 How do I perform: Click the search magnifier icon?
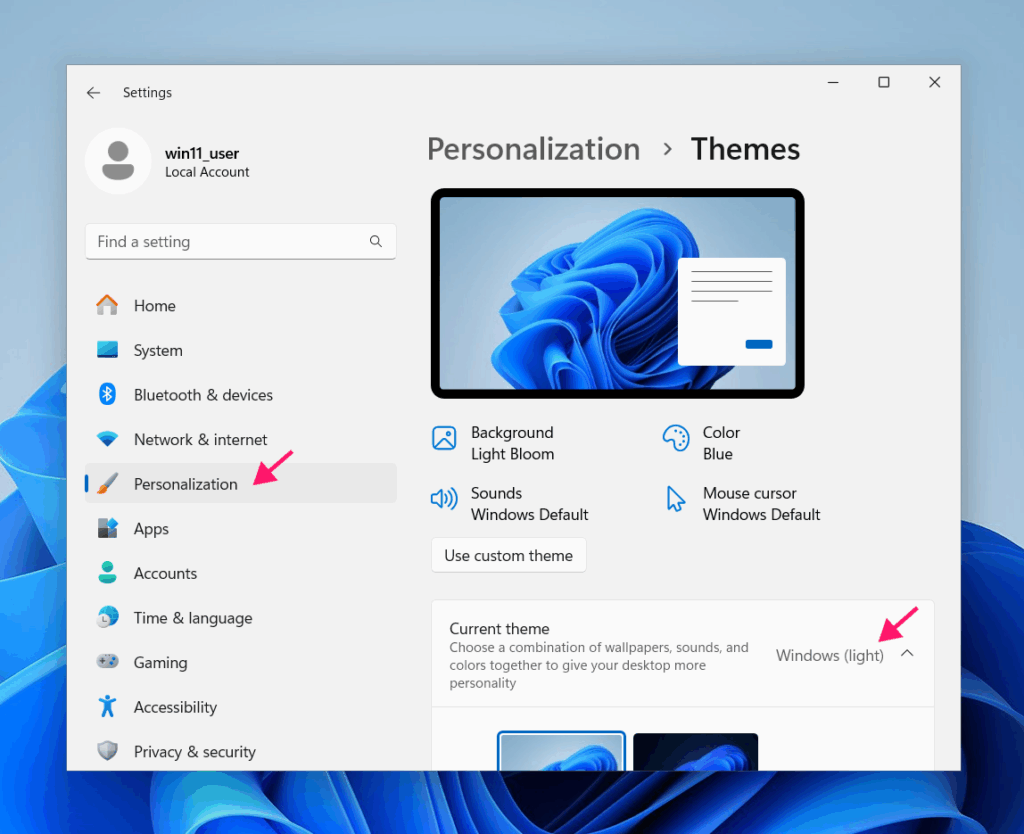[x=376, y=241]
